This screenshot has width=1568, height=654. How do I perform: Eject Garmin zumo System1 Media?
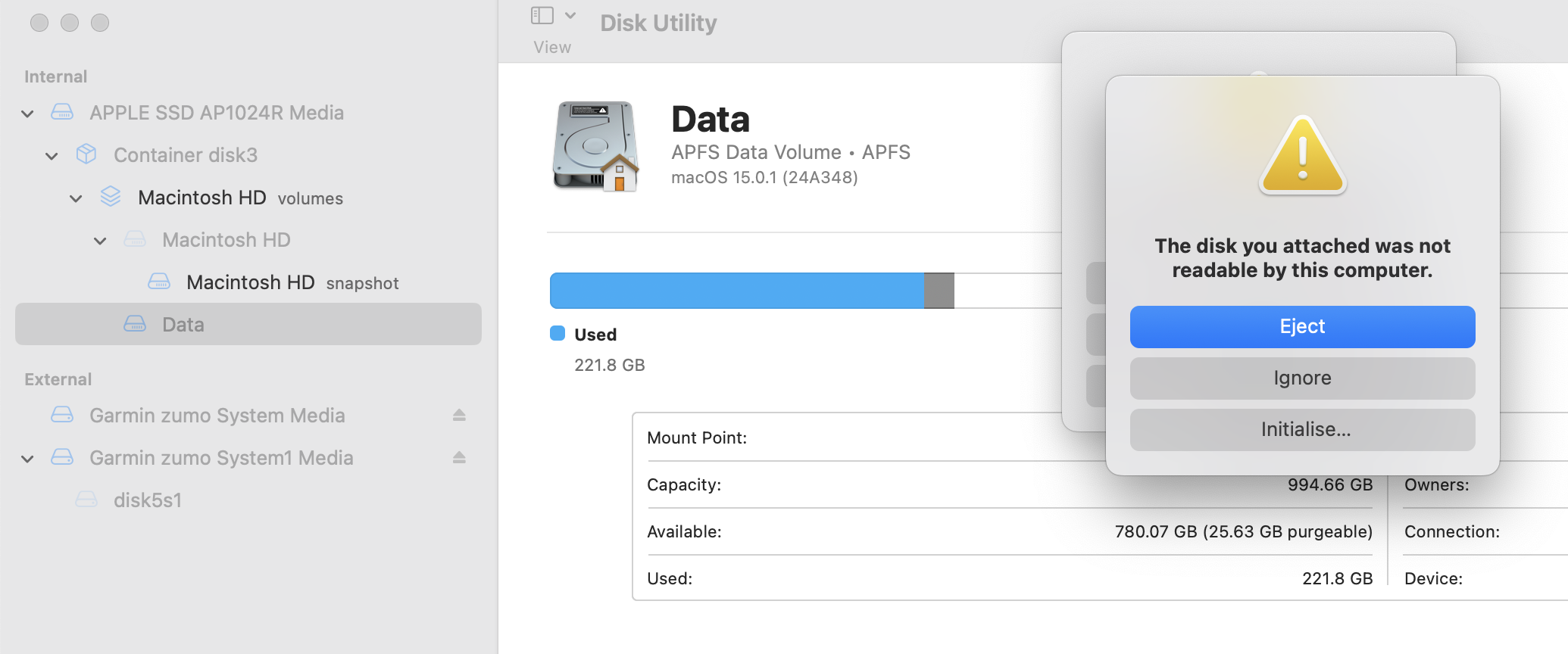[x=459, y=457]
